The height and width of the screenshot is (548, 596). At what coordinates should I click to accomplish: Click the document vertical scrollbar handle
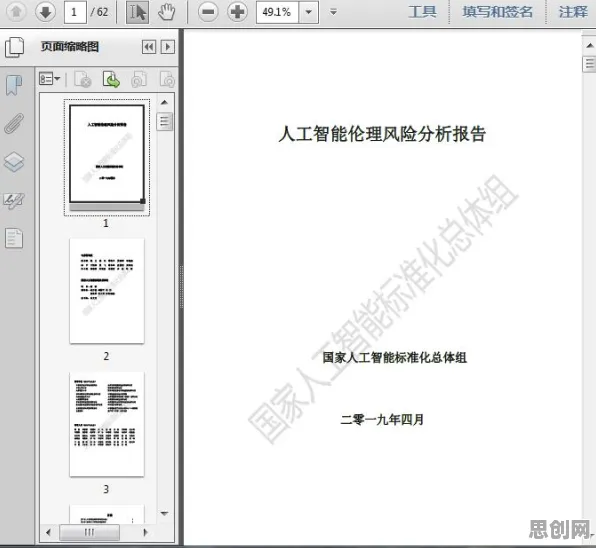pyautogui.click(x=590, y=64)
